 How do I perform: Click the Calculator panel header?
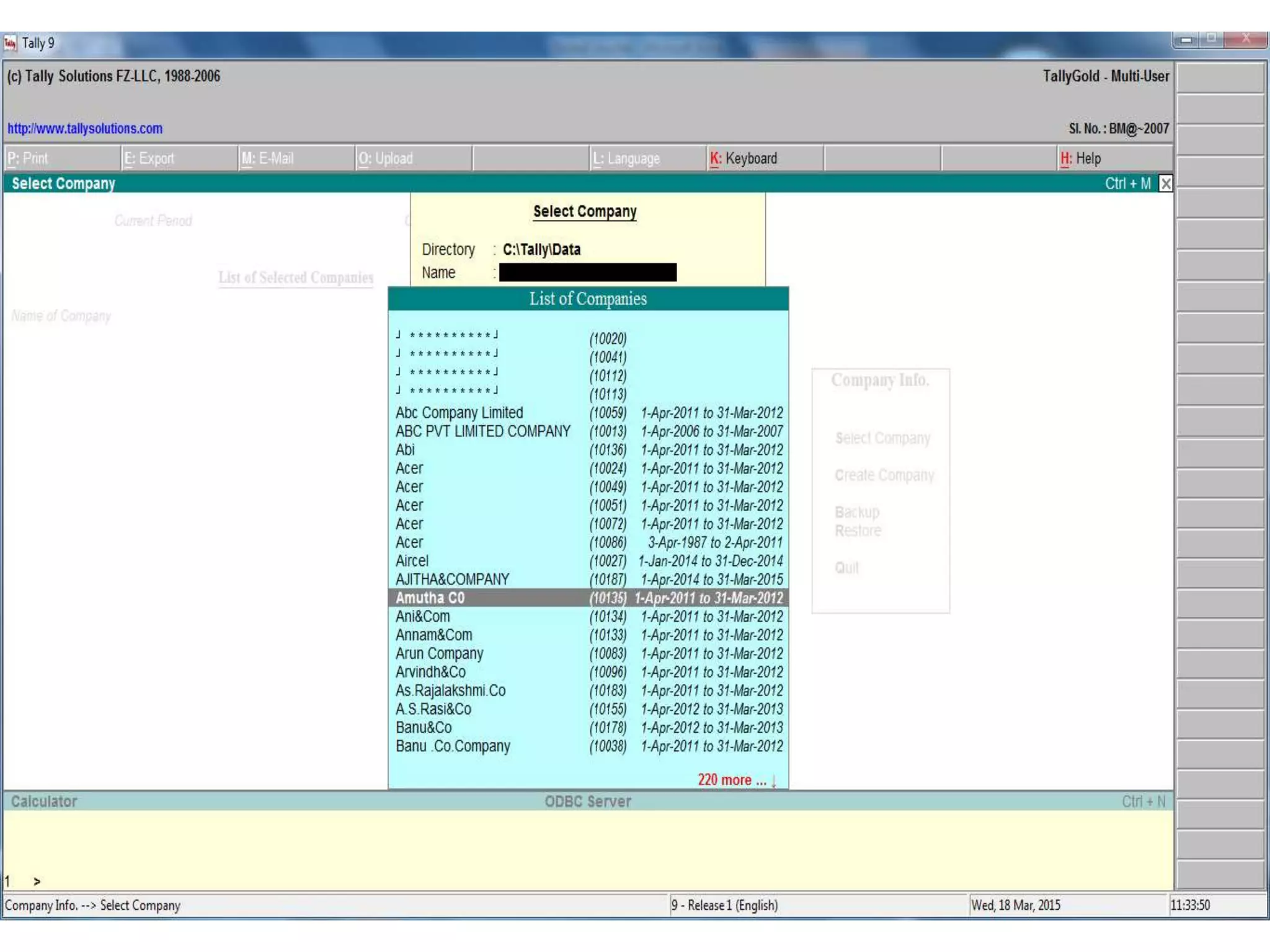(x=44, y=801)
